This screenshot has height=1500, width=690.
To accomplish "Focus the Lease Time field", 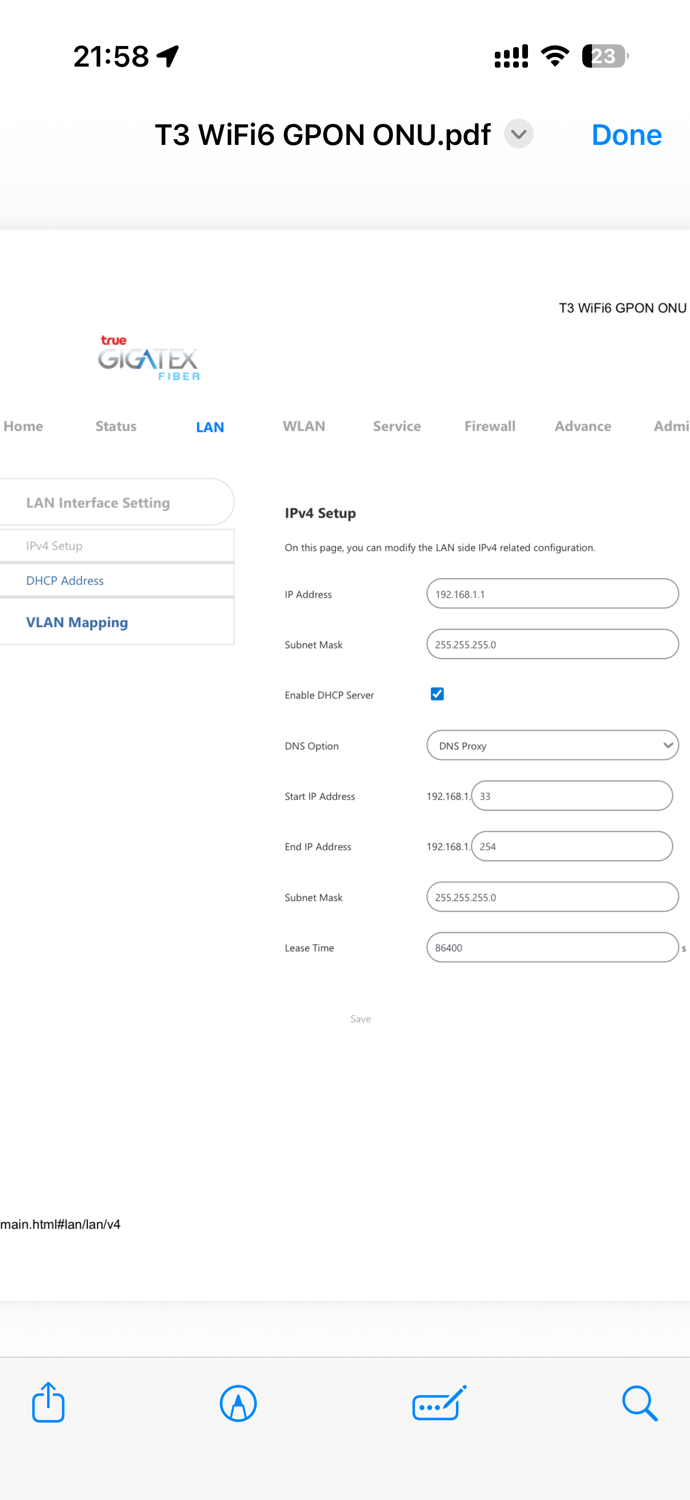I will [552, 948].
